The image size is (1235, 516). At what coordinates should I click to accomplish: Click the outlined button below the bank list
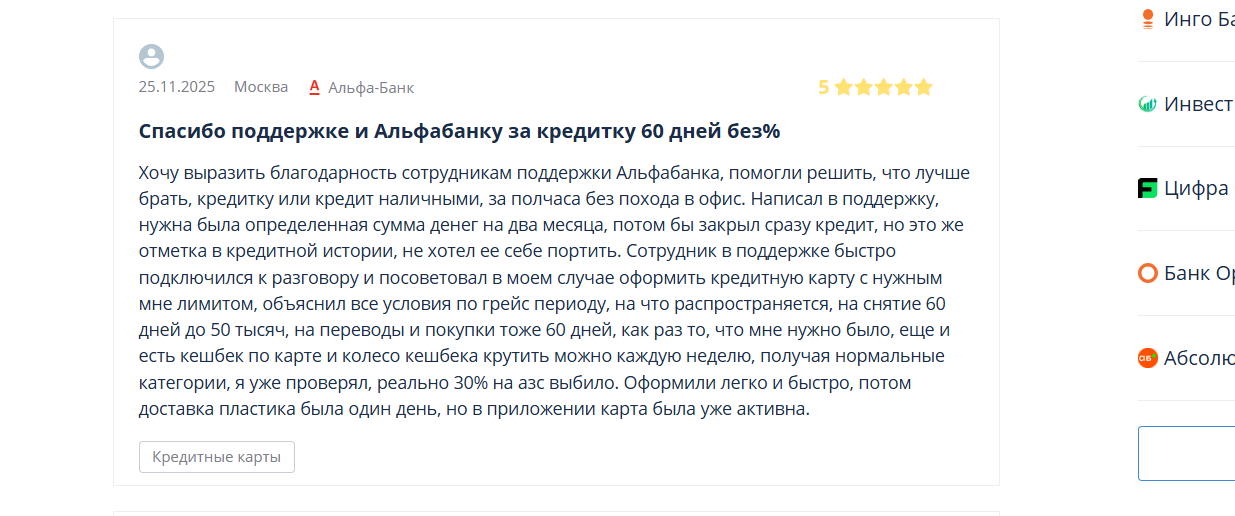coord(1187,454)
